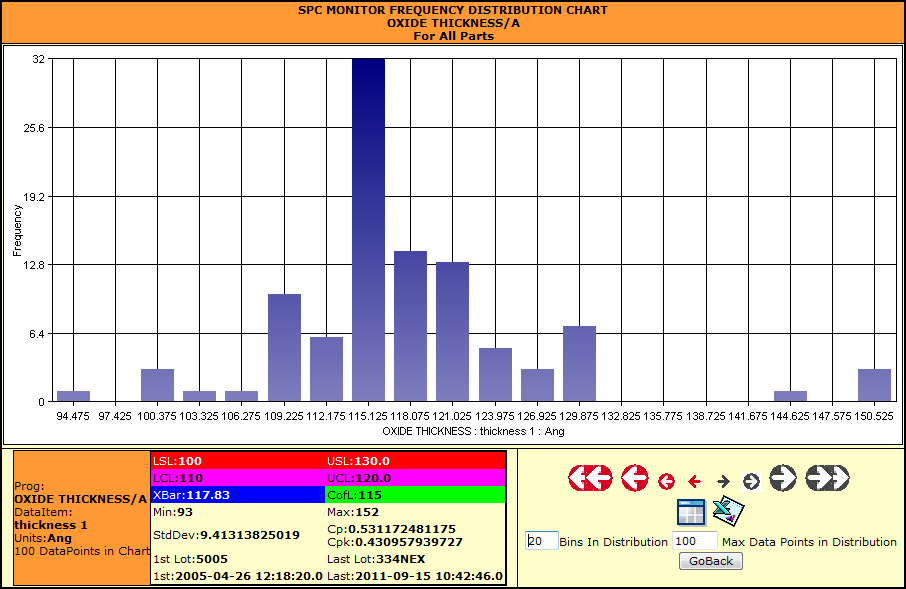Click the blue XBar:117.83 cell
Screen dimensions: 906x589
tap(238, 495)
